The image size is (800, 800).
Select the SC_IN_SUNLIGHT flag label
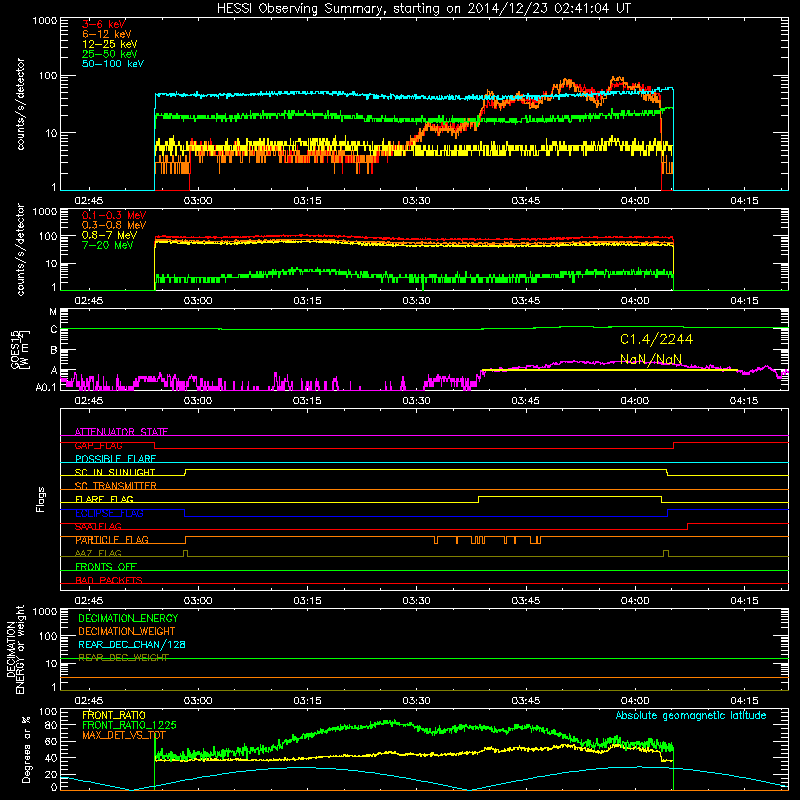click(115, 472)
